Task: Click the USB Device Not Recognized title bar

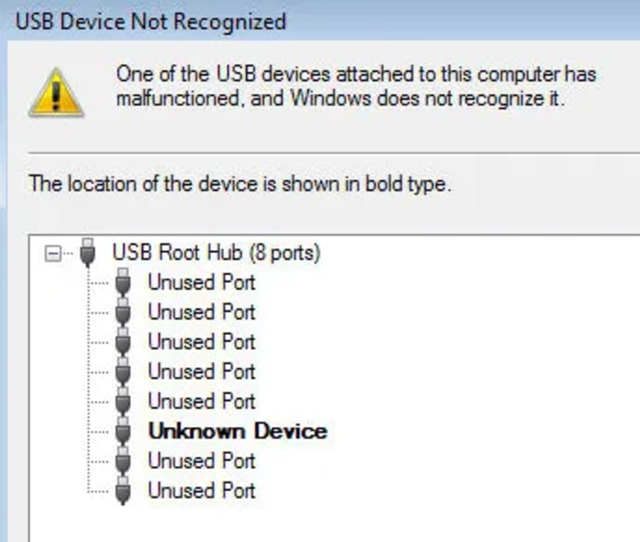Action: [x=320, y=20]
